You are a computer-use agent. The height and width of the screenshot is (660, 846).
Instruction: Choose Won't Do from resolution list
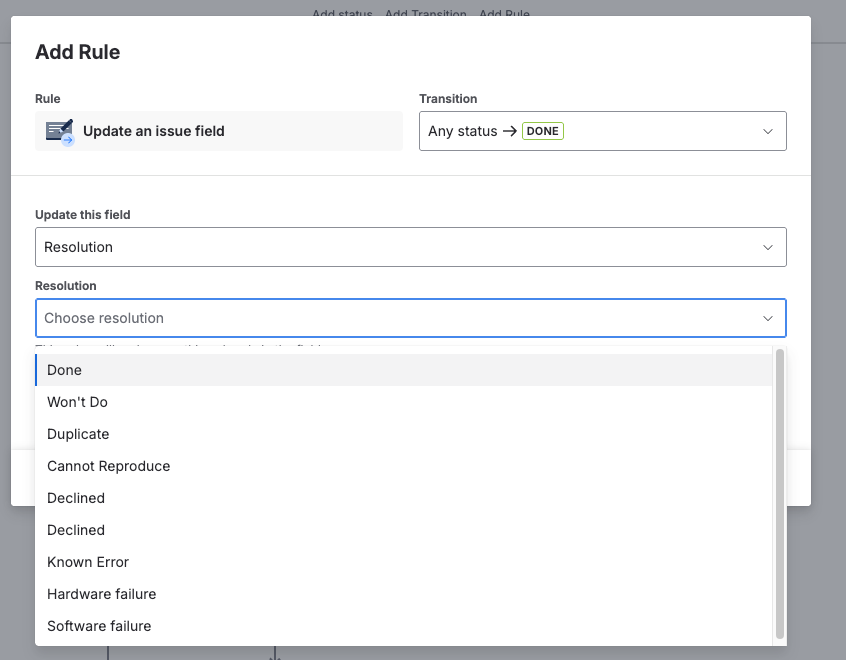[78, 402]
